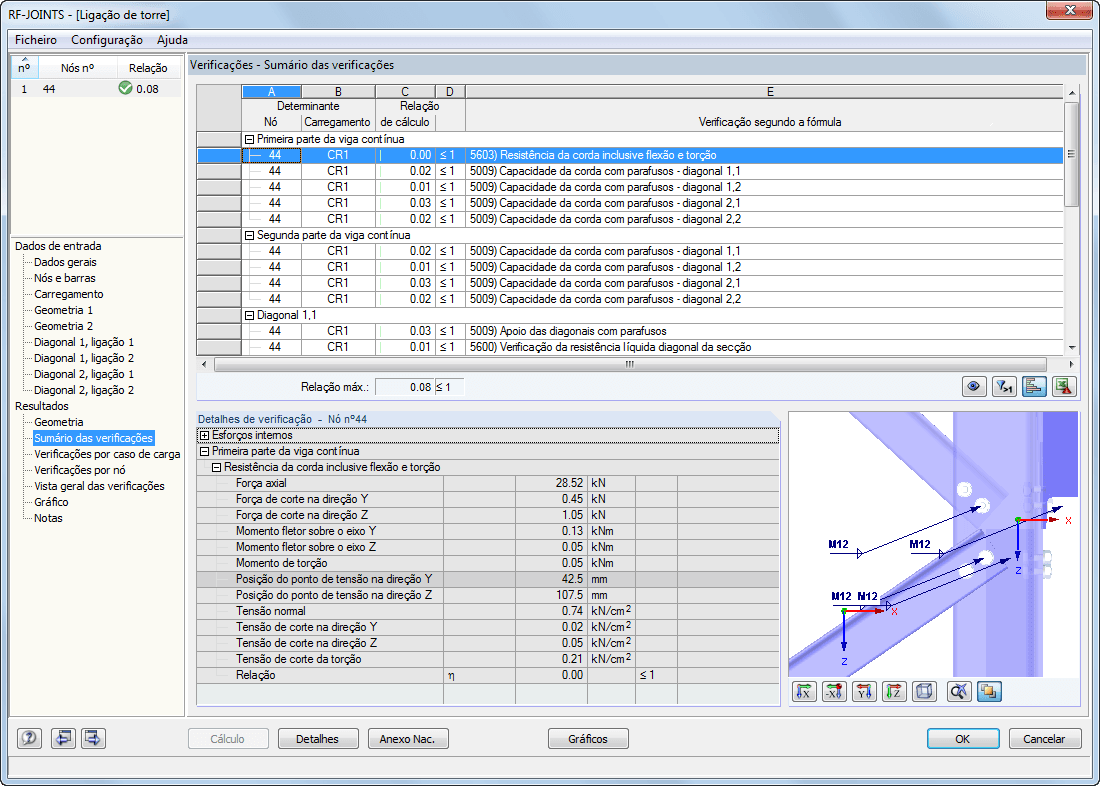Collapse Primeira parte da viga contínua in details
The image size is (1100, 786).
205,451
